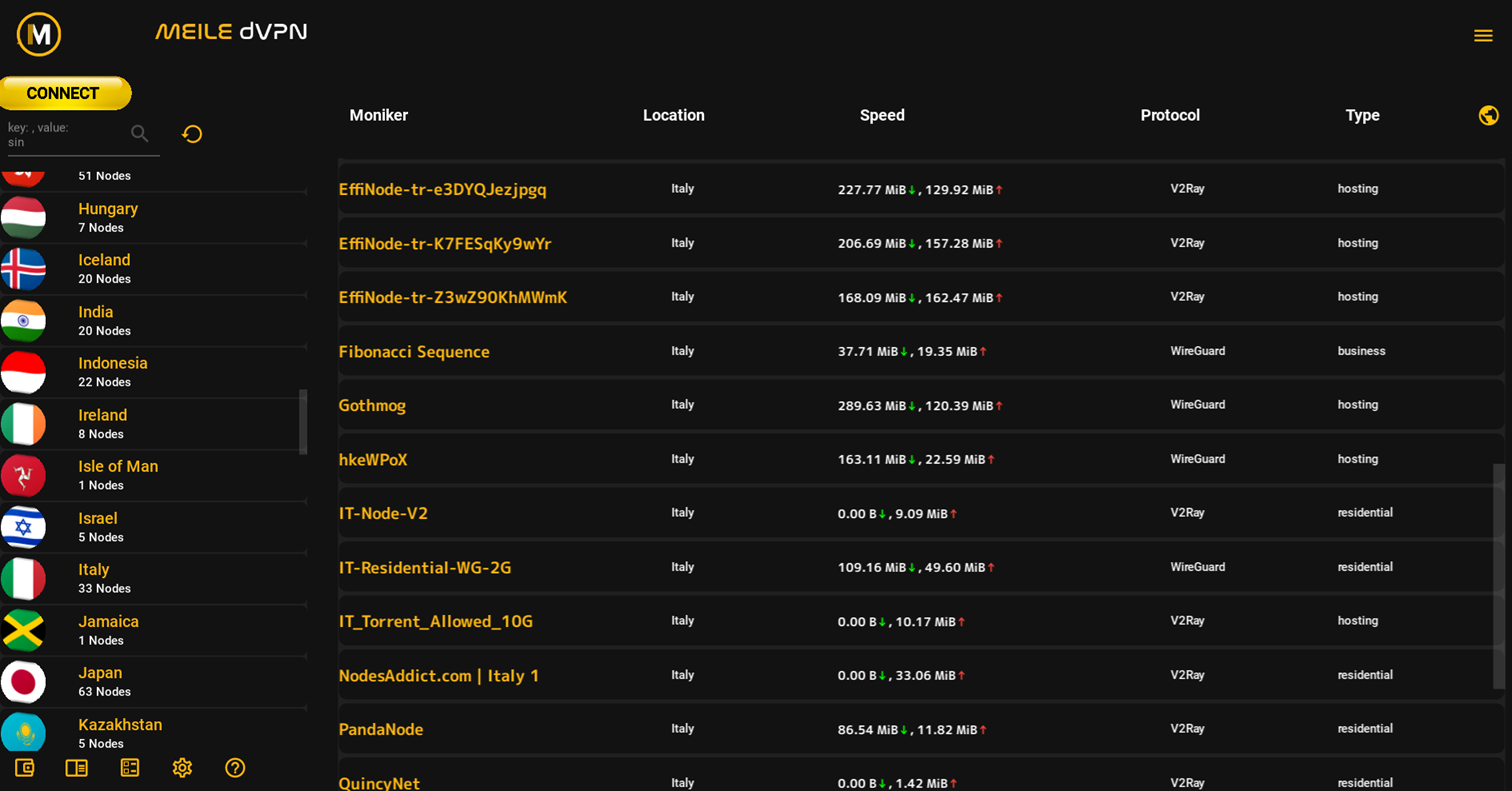Screen dimensions: 1512x791
Task: Select Indonesia in country list
Action: (154, 372)
